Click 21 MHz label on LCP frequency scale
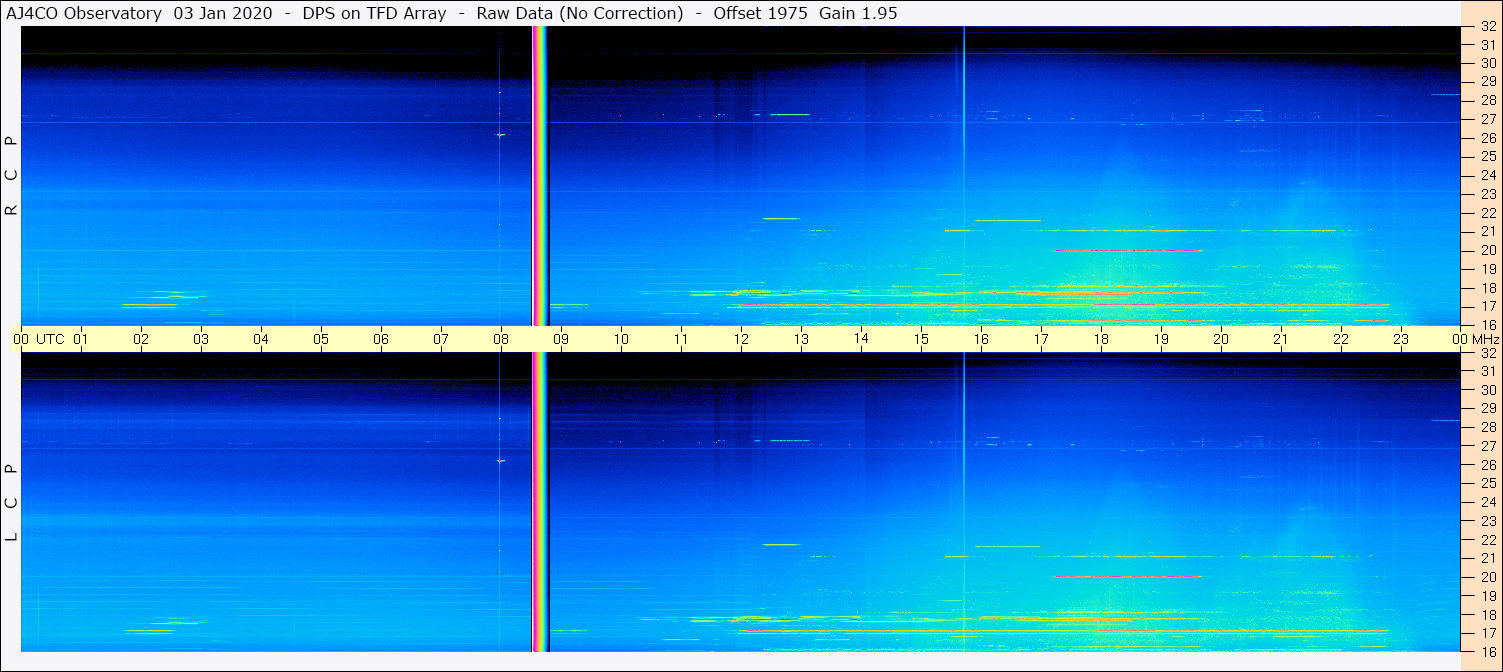Screen dimensions: 1503x672 (1488, 558)
